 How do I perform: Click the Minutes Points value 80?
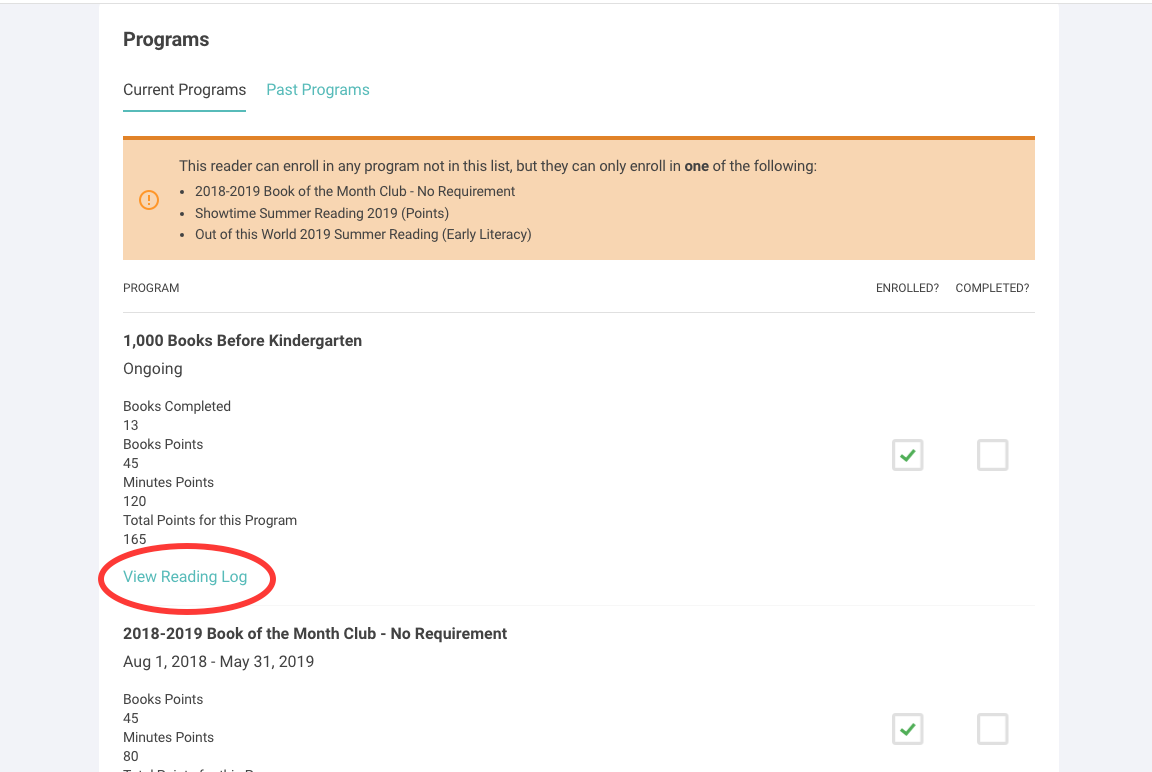(x=131, y=756)
